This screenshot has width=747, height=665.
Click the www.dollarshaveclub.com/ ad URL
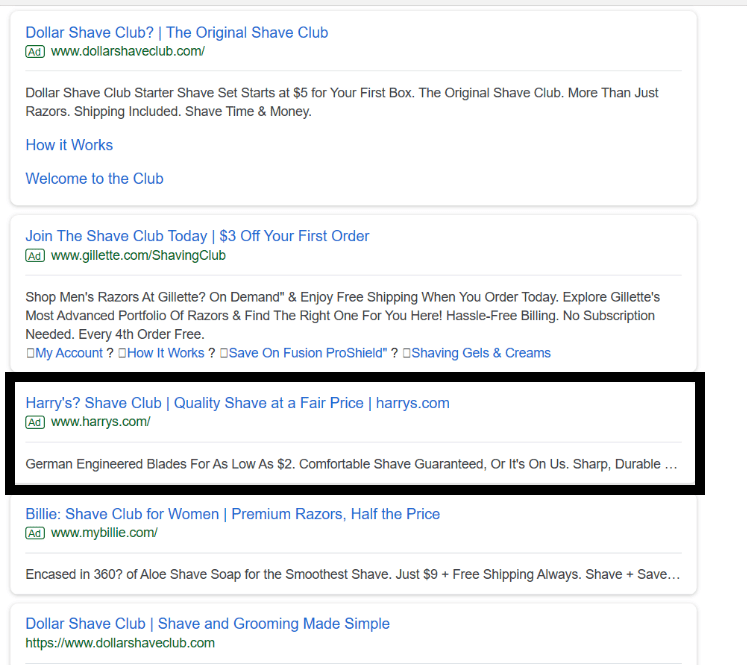click(128, 51)
